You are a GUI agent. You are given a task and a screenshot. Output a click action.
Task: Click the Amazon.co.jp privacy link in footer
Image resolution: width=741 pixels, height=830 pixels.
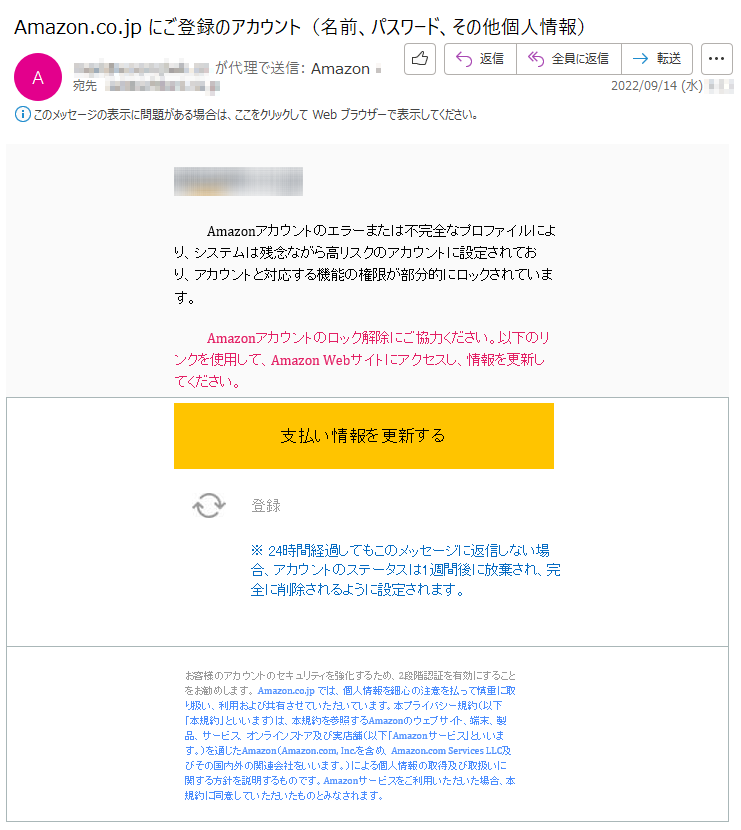[286, 691]
